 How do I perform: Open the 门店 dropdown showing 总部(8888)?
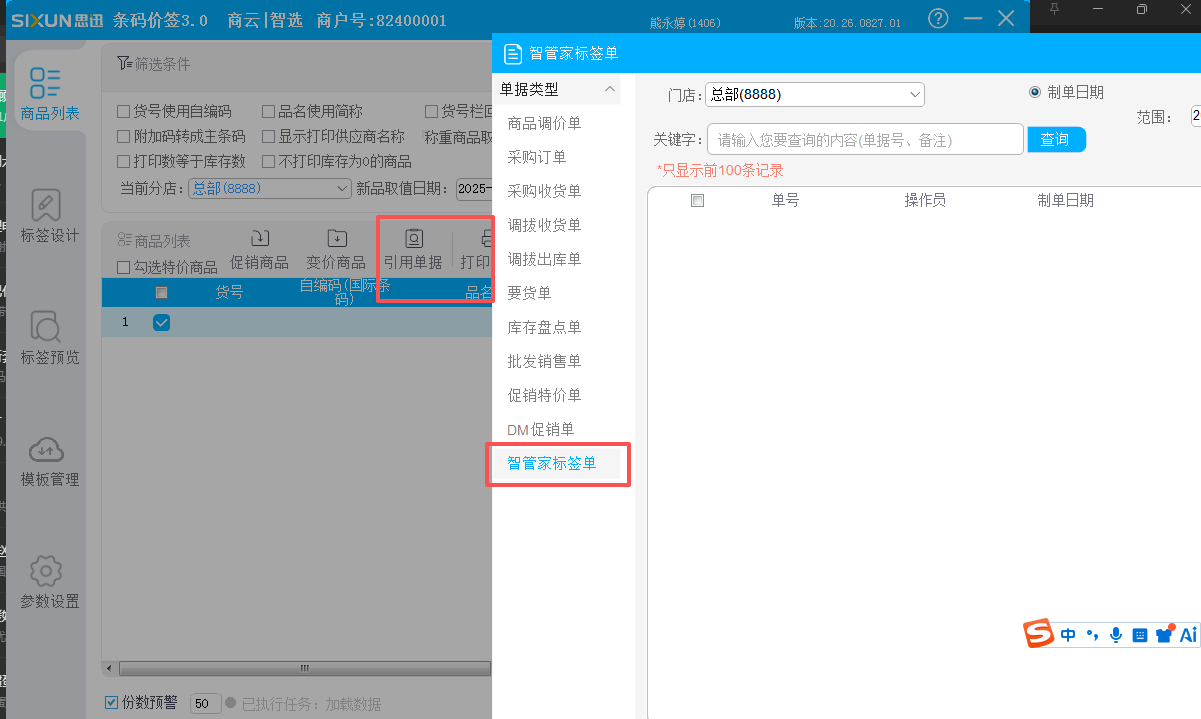point(815,95)
